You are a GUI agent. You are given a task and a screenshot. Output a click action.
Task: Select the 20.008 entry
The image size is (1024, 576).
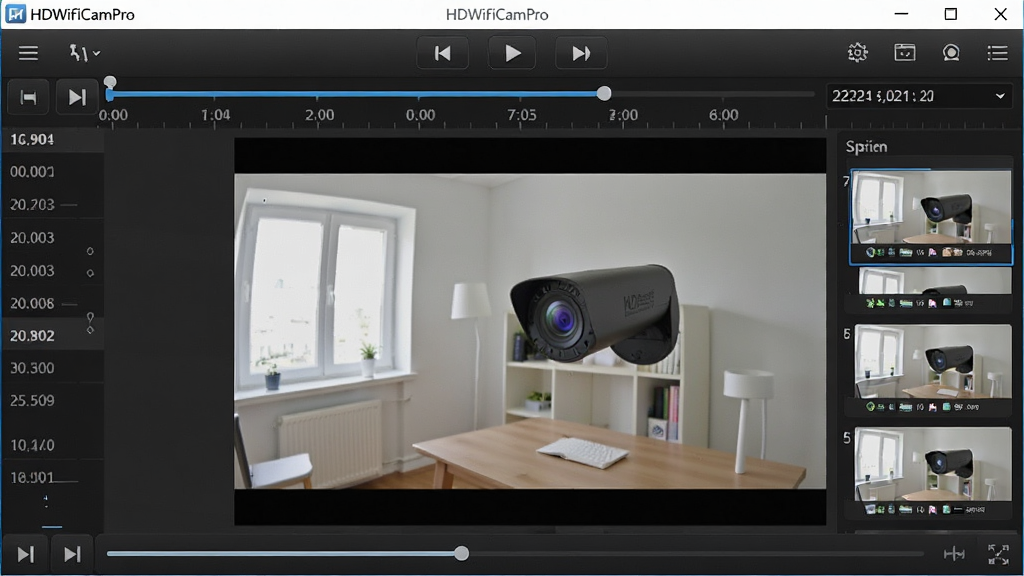tap(52, 303)
